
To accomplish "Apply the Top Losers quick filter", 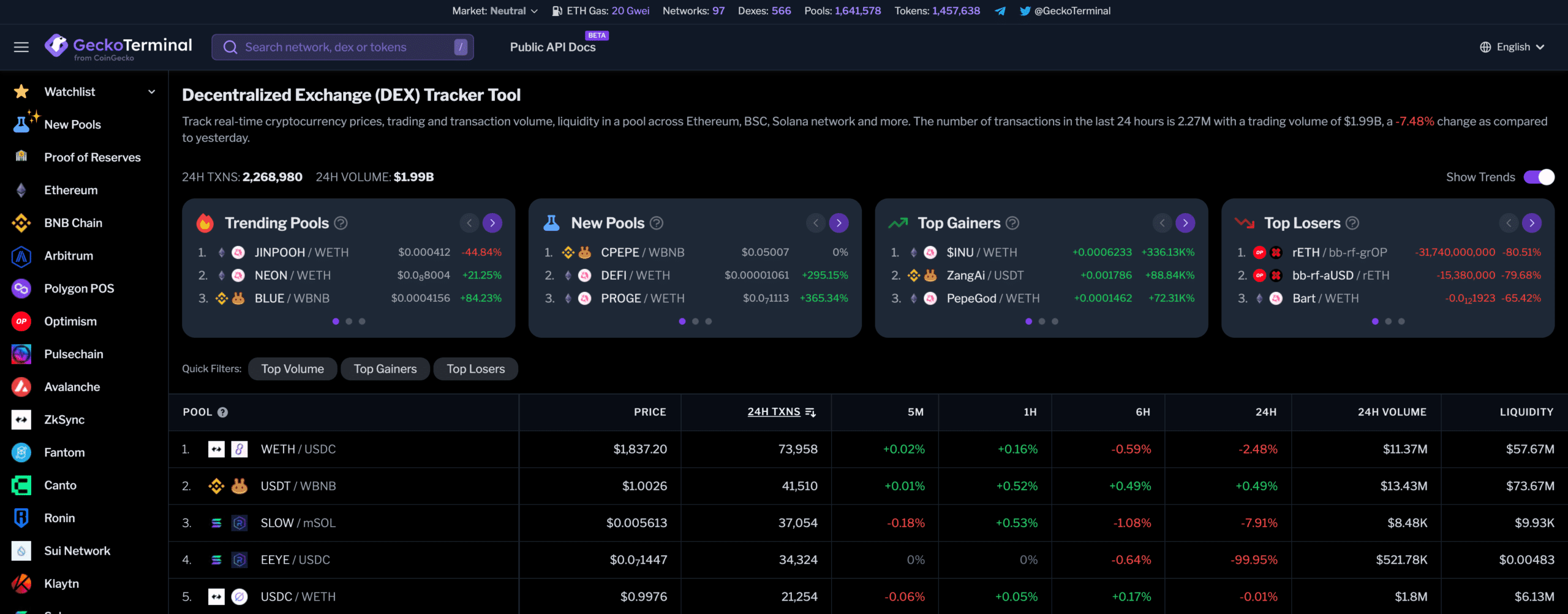I will click(475, 369).
